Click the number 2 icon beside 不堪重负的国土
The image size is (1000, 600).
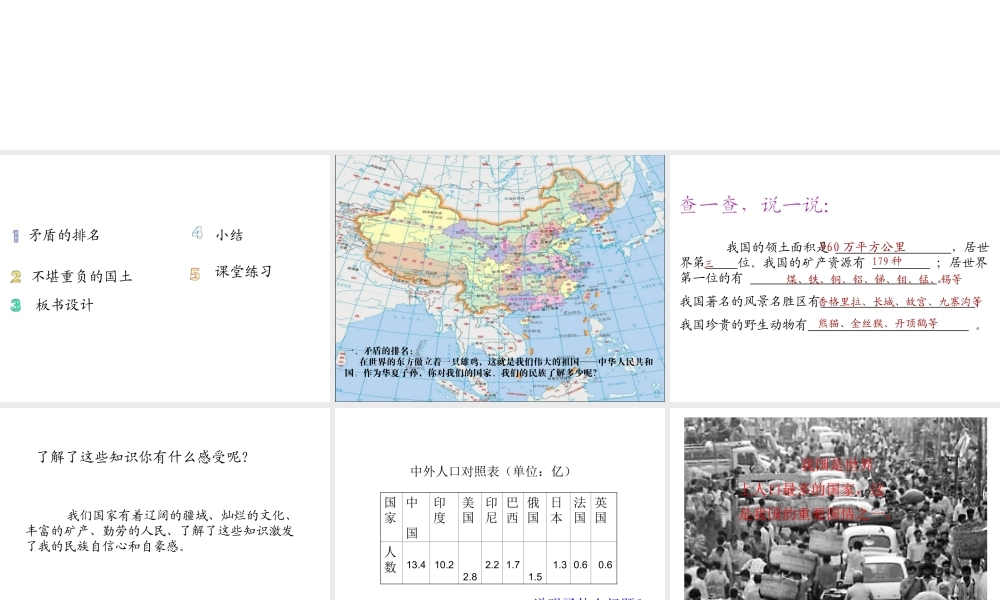(16, 277)
